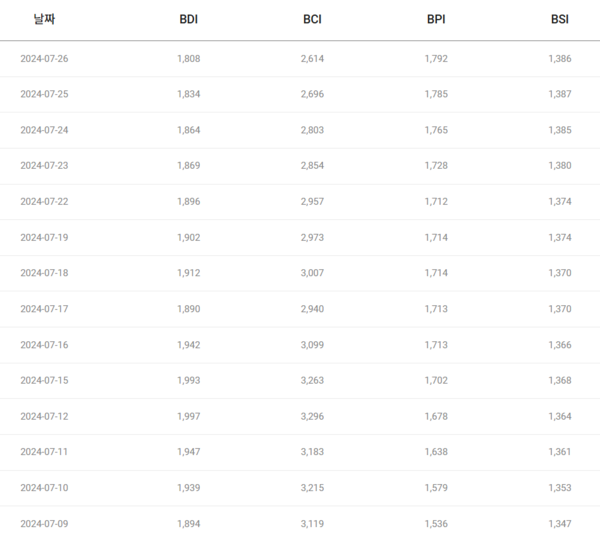This screenshot has height=541, width=600.
Task: Click BPI value 1,638
Action: pyautogui.click(x=436, y=452)
